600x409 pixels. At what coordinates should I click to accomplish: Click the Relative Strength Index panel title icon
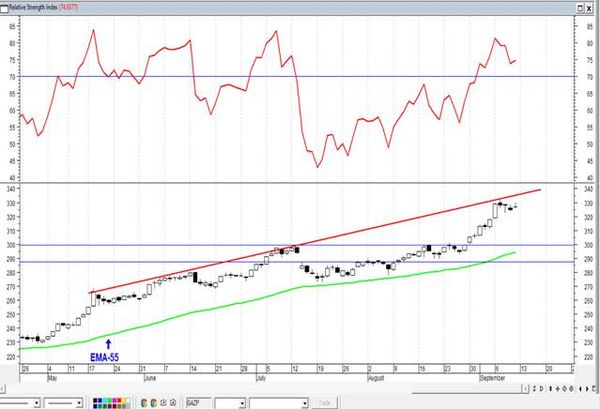(x=4, y=8)
